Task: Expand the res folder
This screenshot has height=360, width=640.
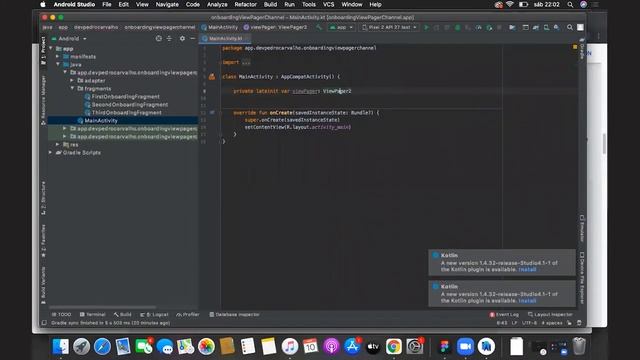Action: point(58,144)
